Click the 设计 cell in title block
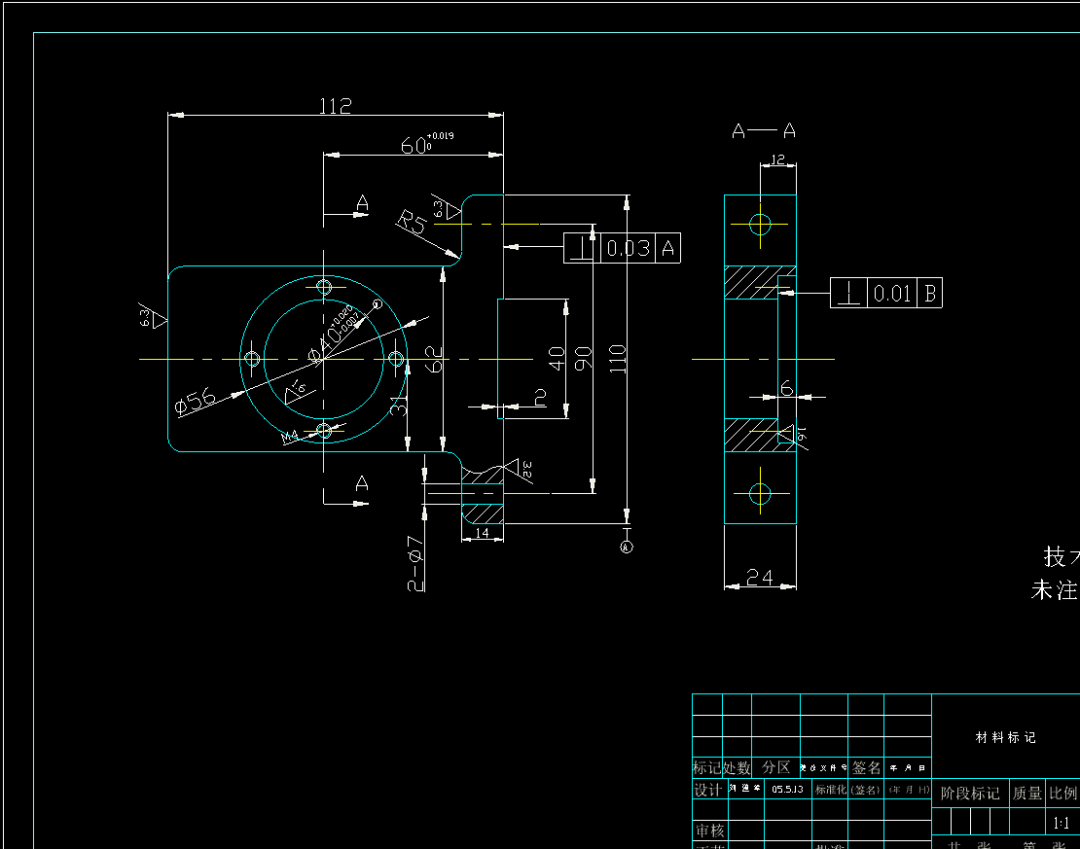Screen dimensions: 1080x849 (x=708, y=790)
